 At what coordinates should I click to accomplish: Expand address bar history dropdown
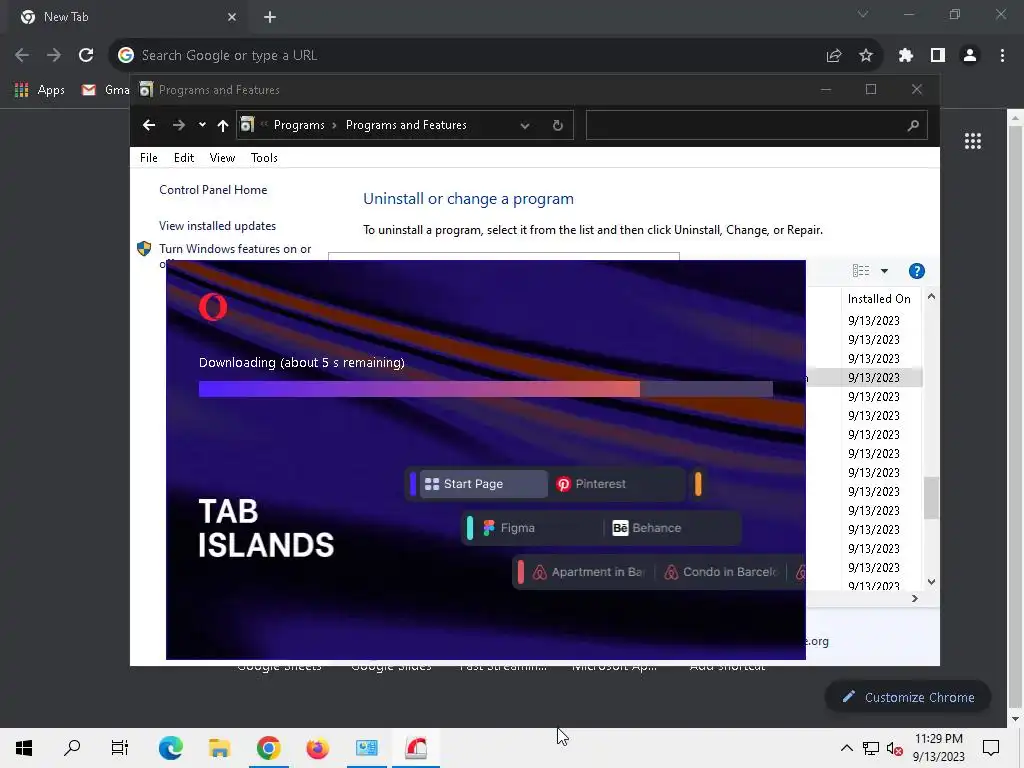(x=524, y=125)
